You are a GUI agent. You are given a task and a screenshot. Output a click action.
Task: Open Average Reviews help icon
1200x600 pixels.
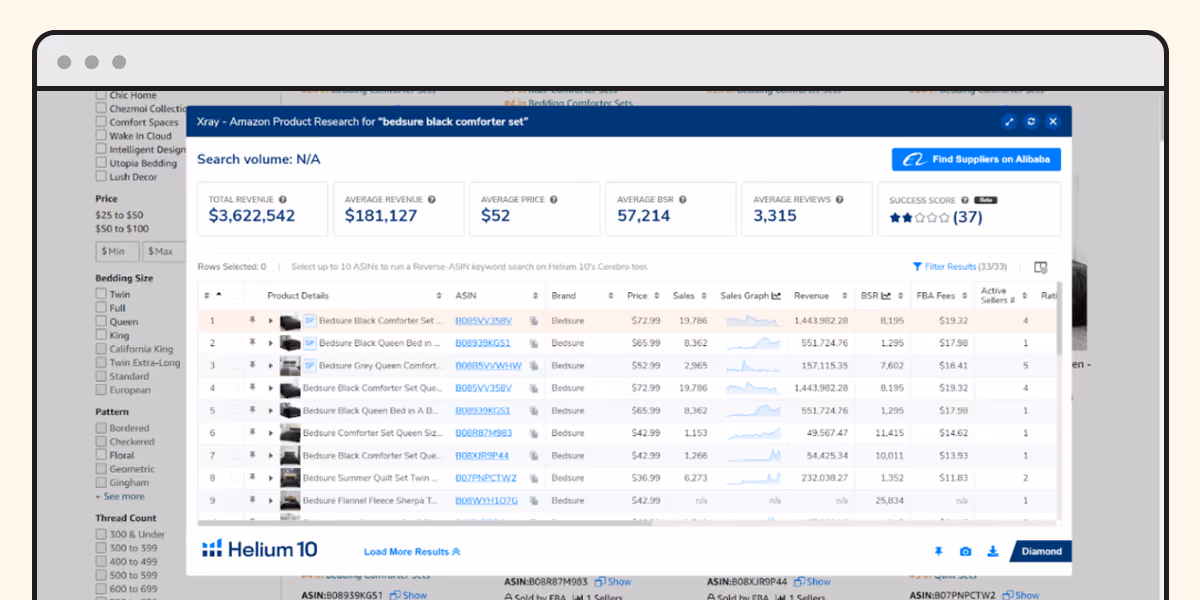tap(840, 199)
